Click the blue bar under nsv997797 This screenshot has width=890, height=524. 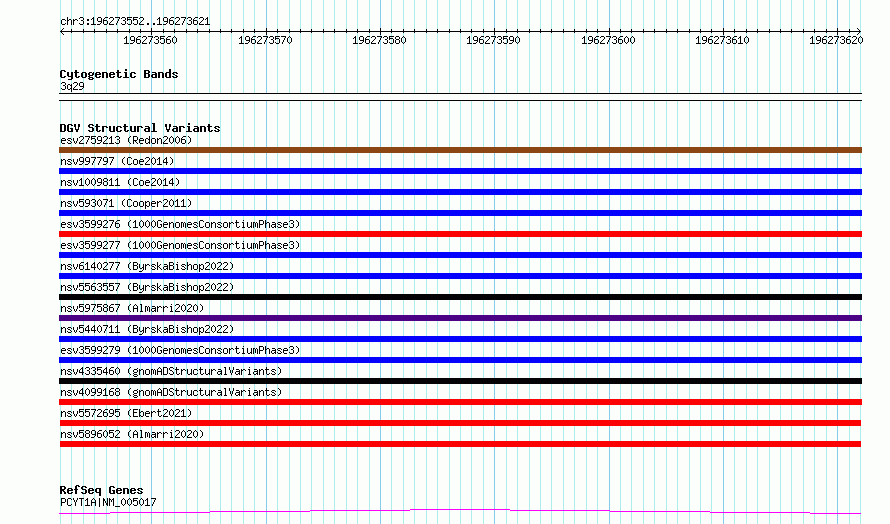(460, 171)
